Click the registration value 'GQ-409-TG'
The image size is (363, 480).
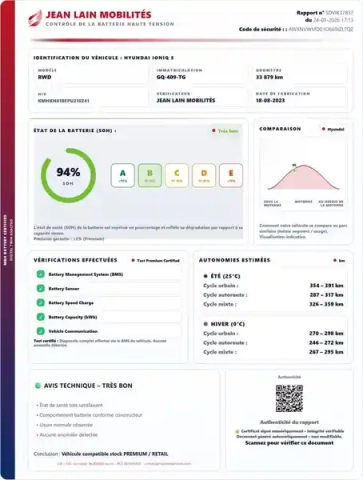[171, 77]
